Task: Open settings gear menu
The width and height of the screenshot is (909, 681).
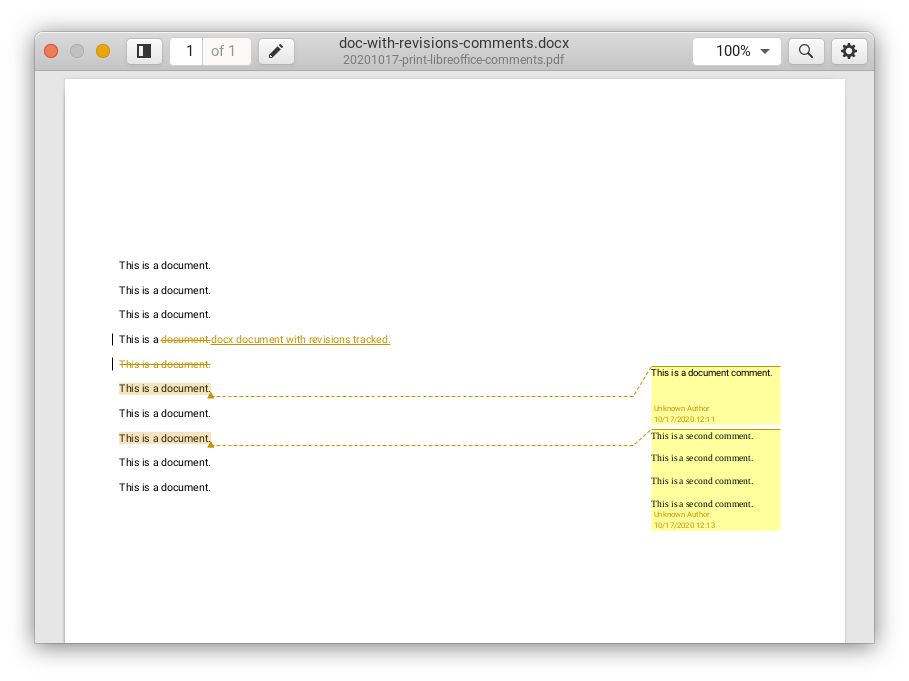Action: [849, 51]
